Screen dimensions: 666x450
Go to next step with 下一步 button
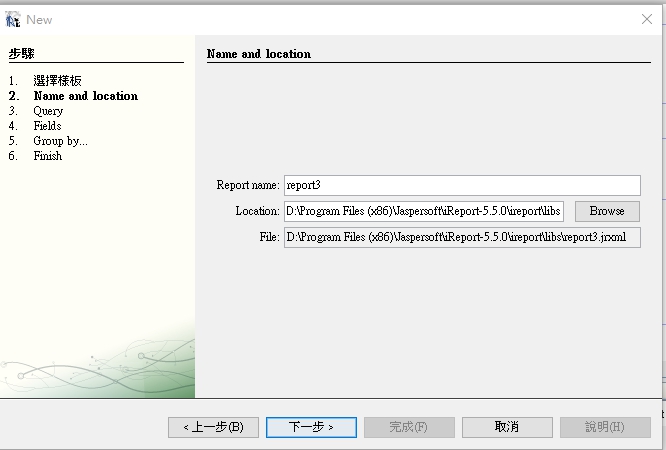click(311, 427)
